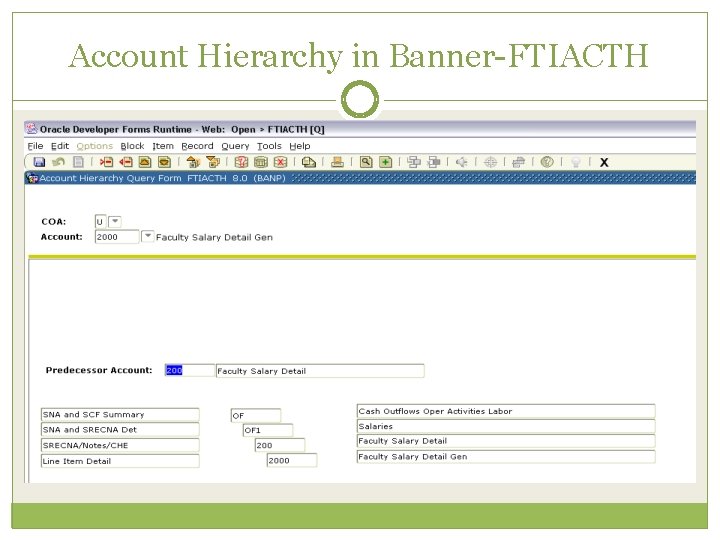The image size is (720, 540).
Task: Click the question-mark Online Help icon
Action: 547,162
